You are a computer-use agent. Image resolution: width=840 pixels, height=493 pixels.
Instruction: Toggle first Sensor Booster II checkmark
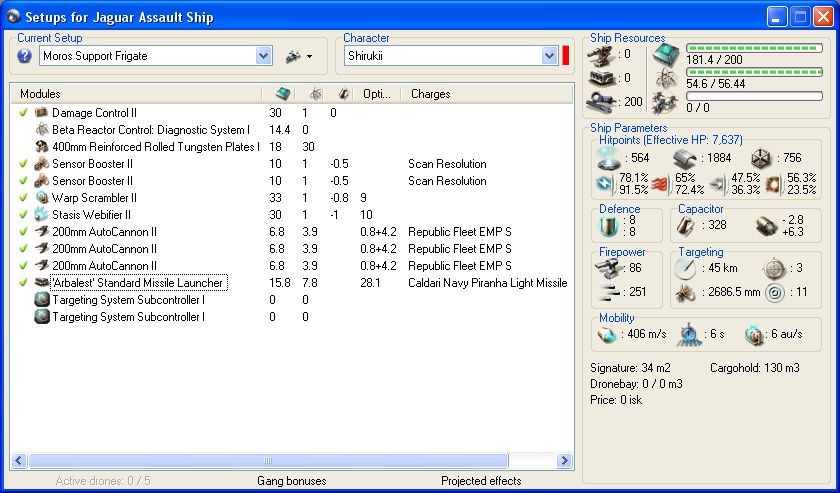coord(23,163)
